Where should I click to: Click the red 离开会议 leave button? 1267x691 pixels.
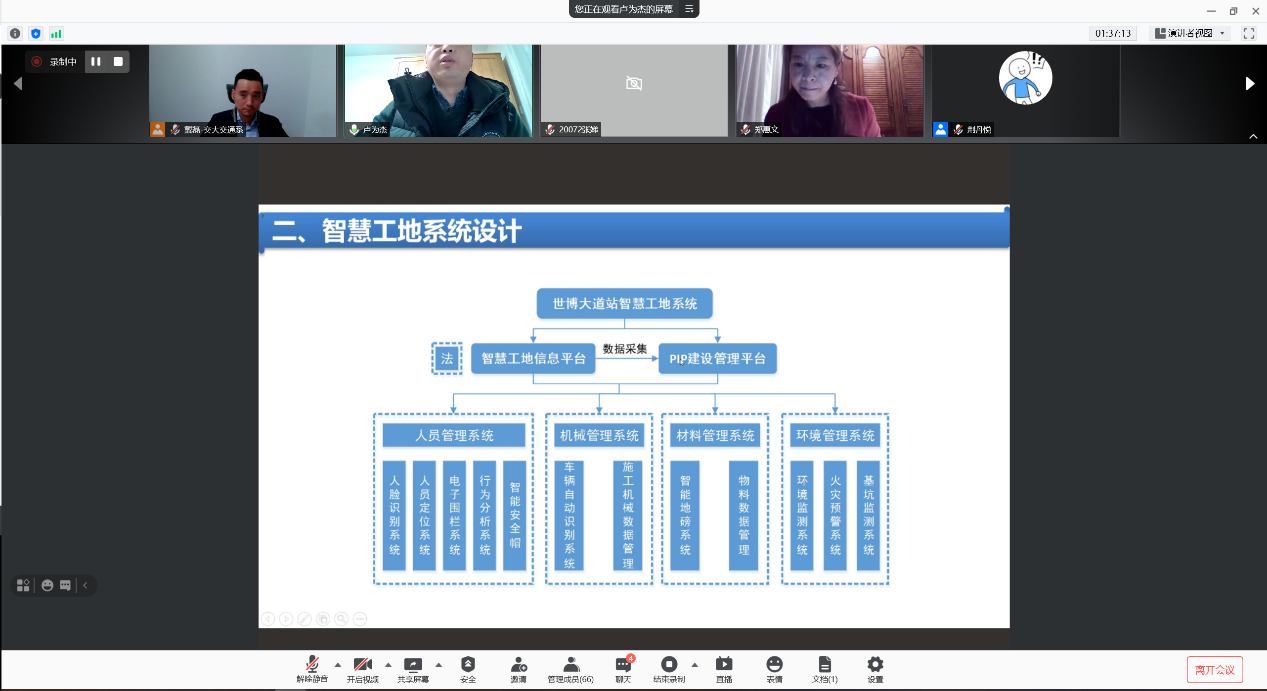point(1214,669)
